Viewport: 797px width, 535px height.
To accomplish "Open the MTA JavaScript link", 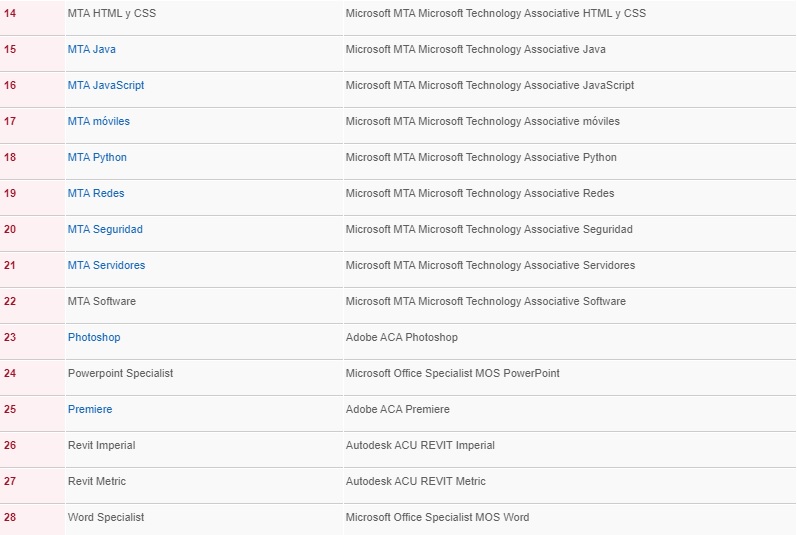I will pos(106,85).
